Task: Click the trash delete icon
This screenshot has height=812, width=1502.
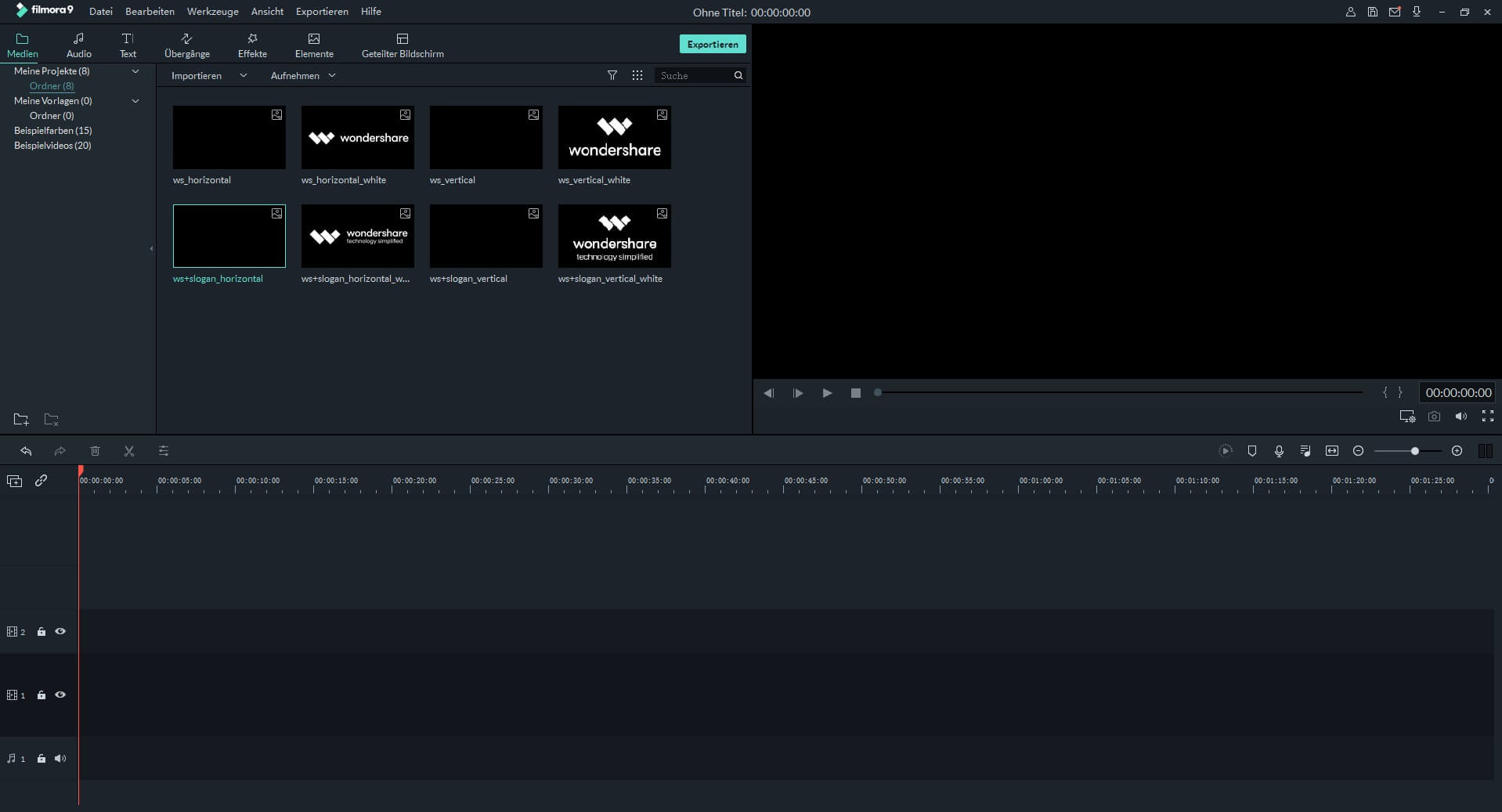Action: pos(95,451)
